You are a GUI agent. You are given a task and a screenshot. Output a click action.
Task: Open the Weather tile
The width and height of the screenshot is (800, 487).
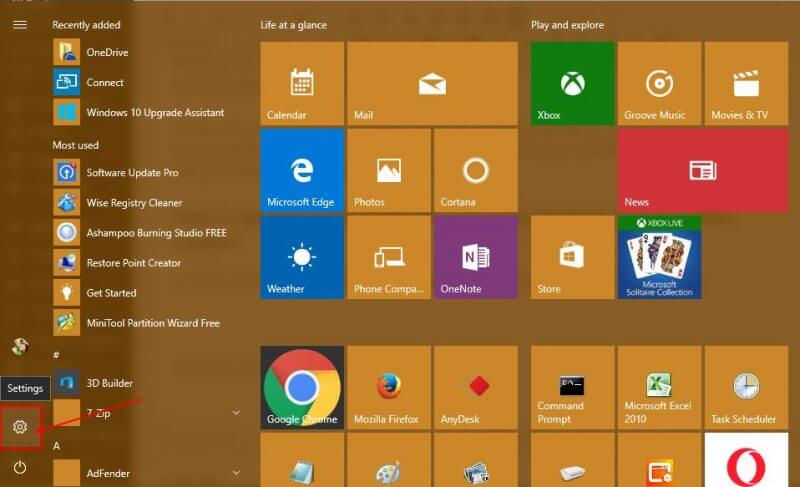[x=302, y=257]
